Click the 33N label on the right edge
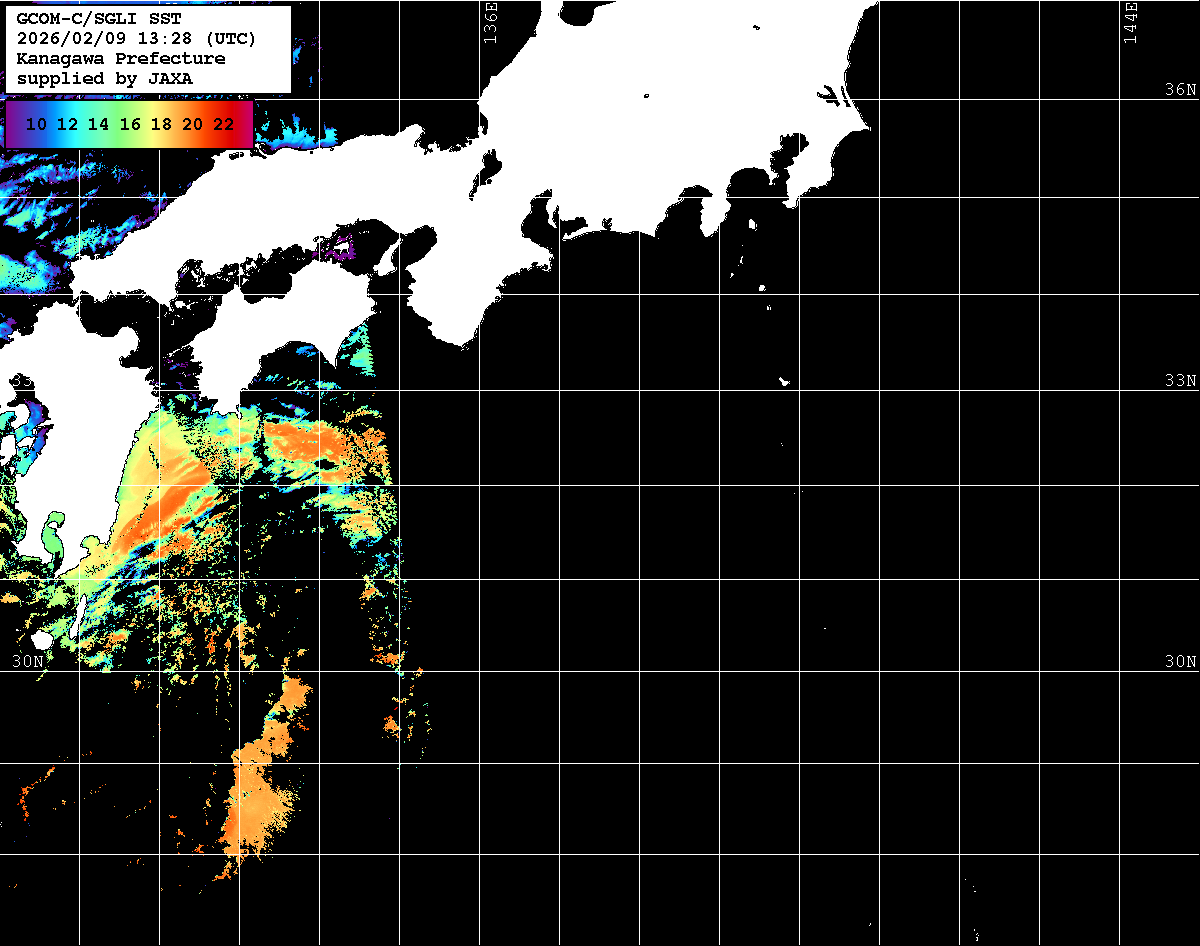 1180,380
